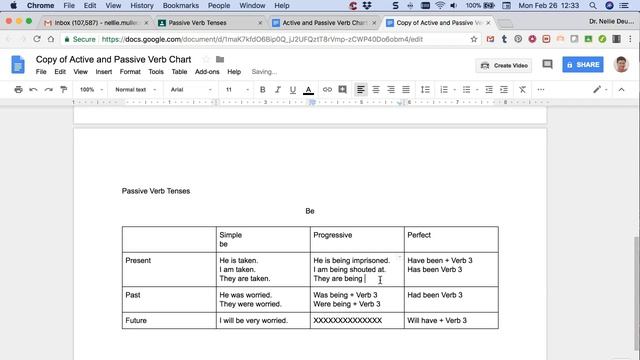The height and width of the screenshot is (360, 640).
Task: Click the Create Video button
Action: pos(504,65)
